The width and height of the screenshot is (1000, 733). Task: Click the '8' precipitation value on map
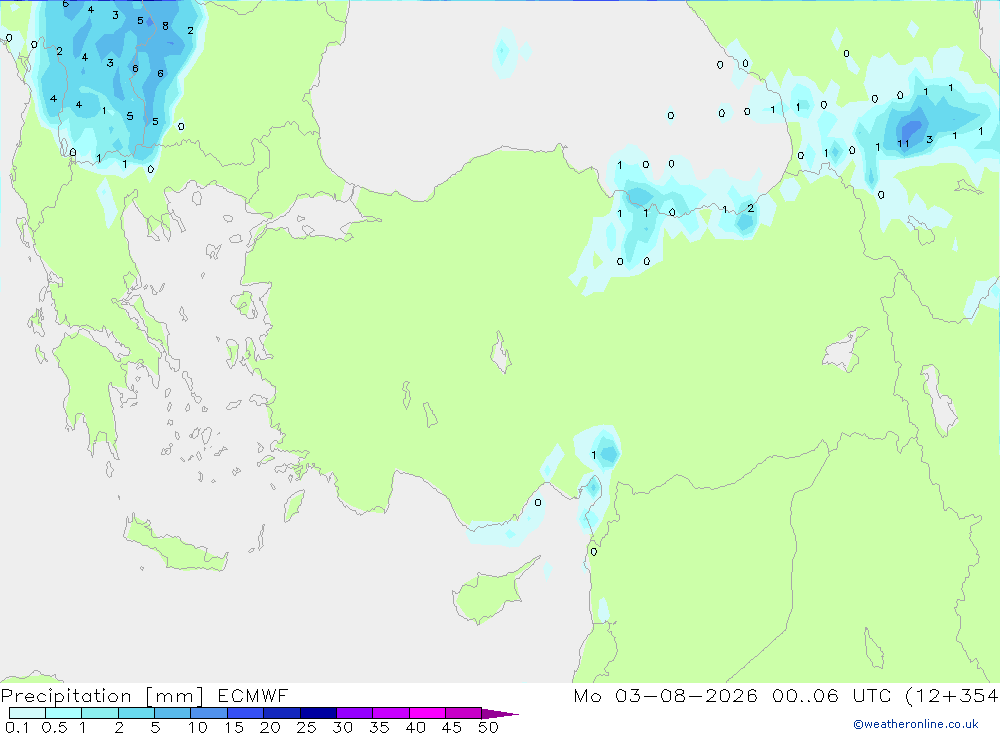165,26
